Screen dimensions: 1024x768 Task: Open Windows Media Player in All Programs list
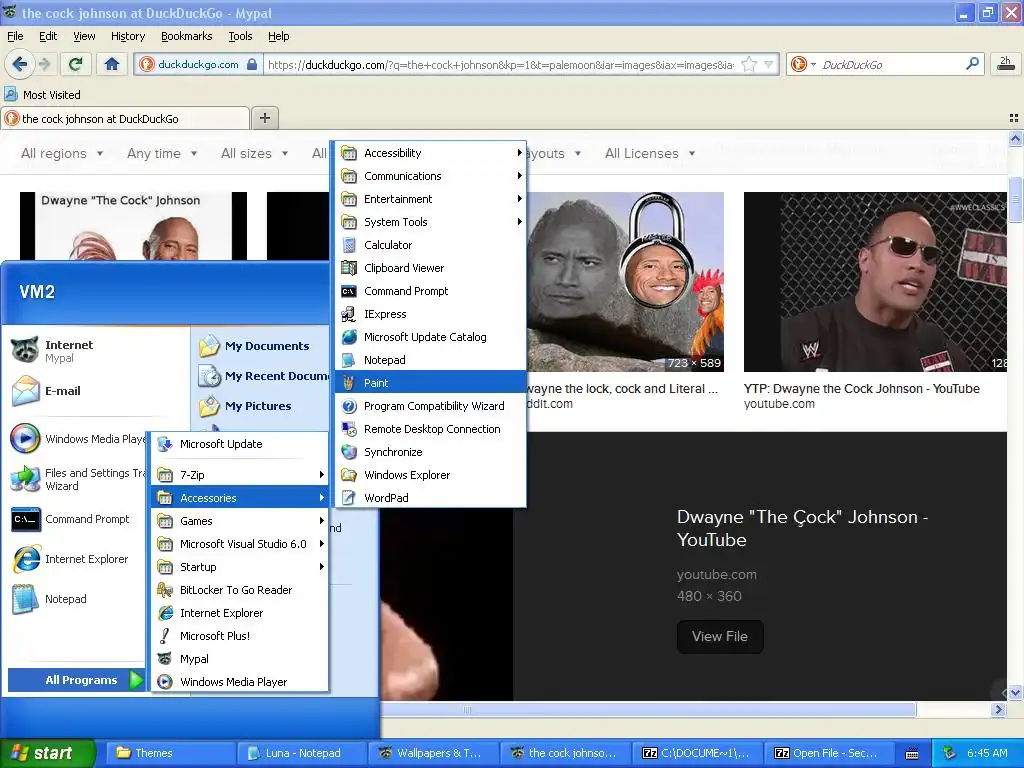[240, 682]
